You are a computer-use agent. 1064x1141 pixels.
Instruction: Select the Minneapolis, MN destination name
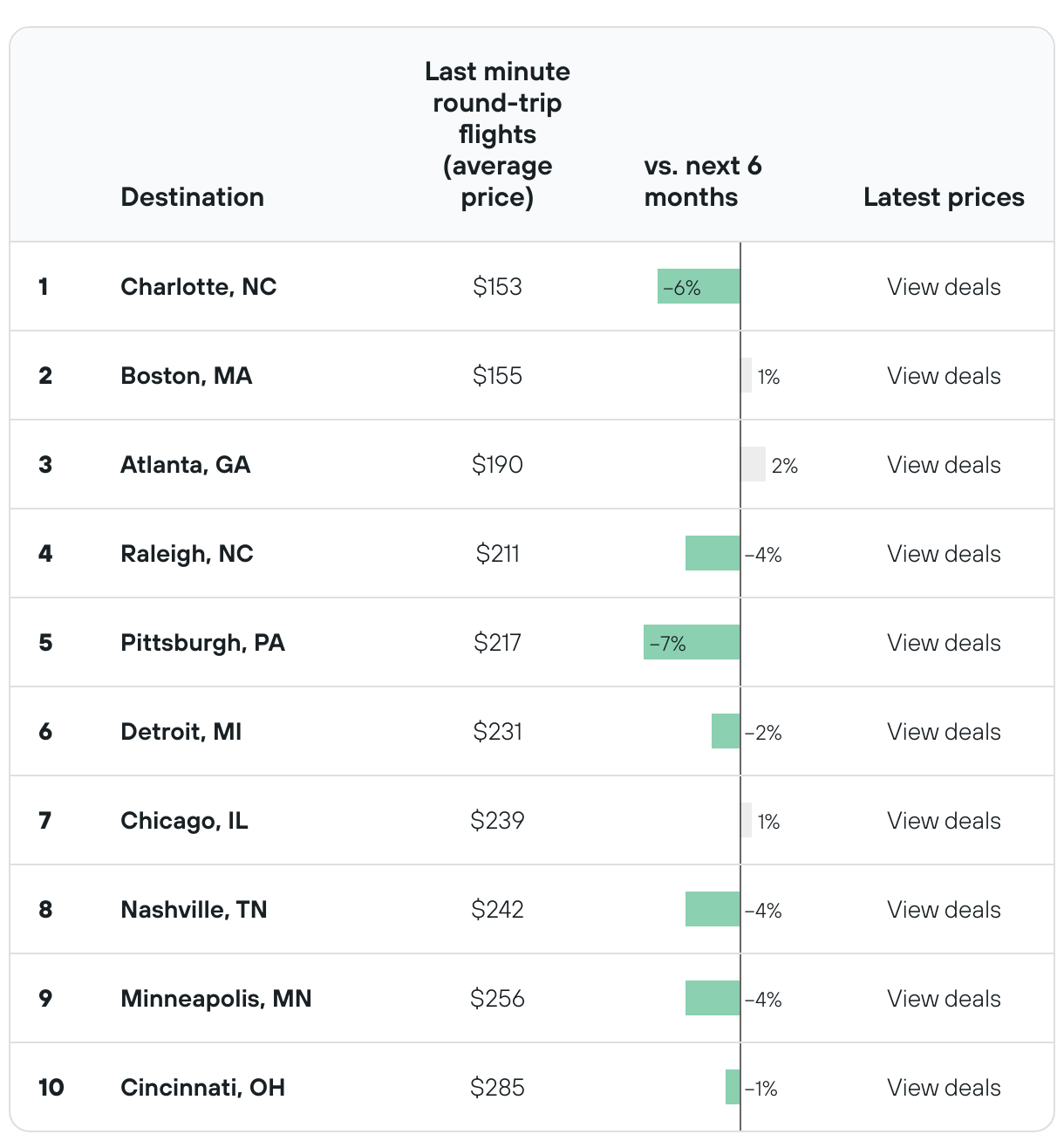tap(215, 999)
